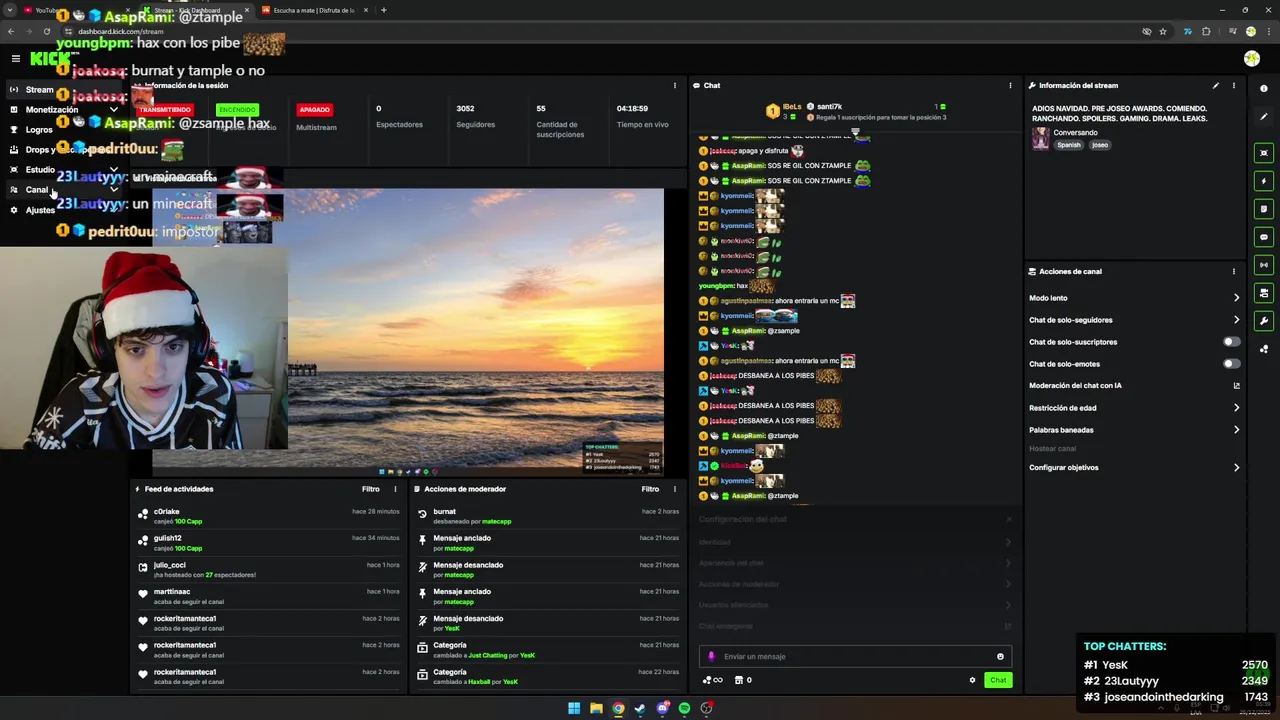The image size is (1280, 720).
Task: Open Filtro in Acciones de moderador
Action: point(650,489)
